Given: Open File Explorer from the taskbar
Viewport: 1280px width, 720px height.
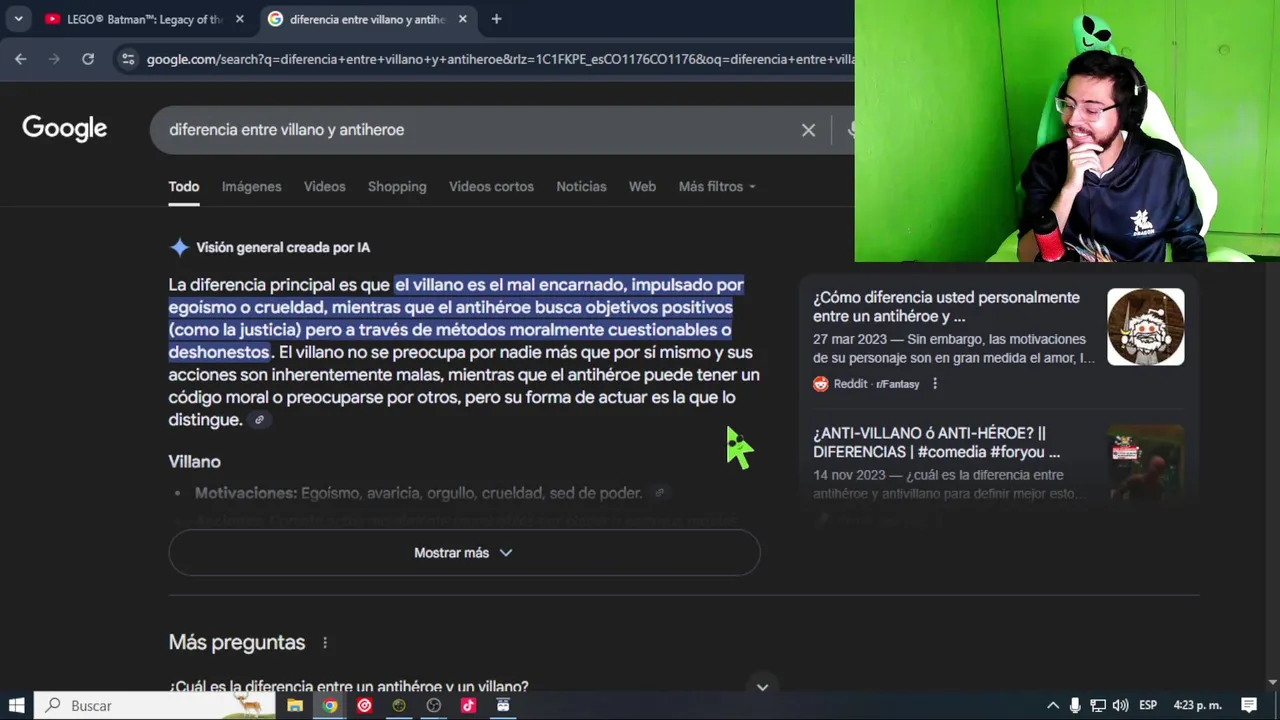Looking at the screenshot, I should point(295,705).
